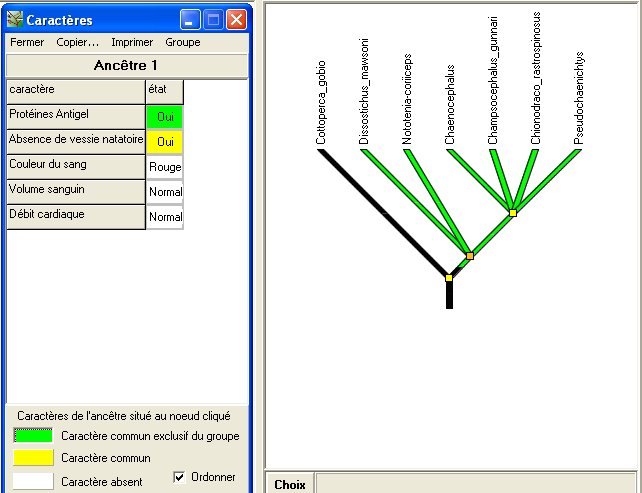Viewport: 642px width, 493px height.
Task: Open the Copier… menu
Action: pos(77,42)
